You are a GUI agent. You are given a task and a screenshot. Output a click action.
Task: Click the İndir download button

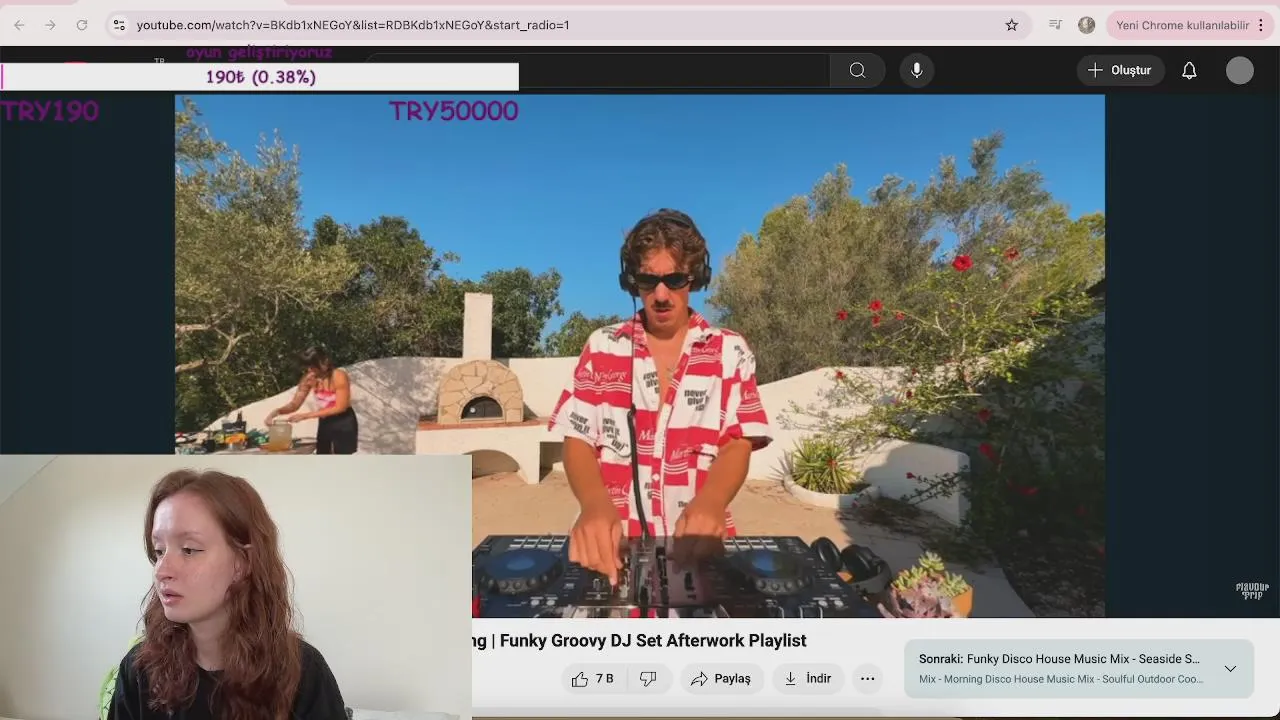(x=808, y=679)
